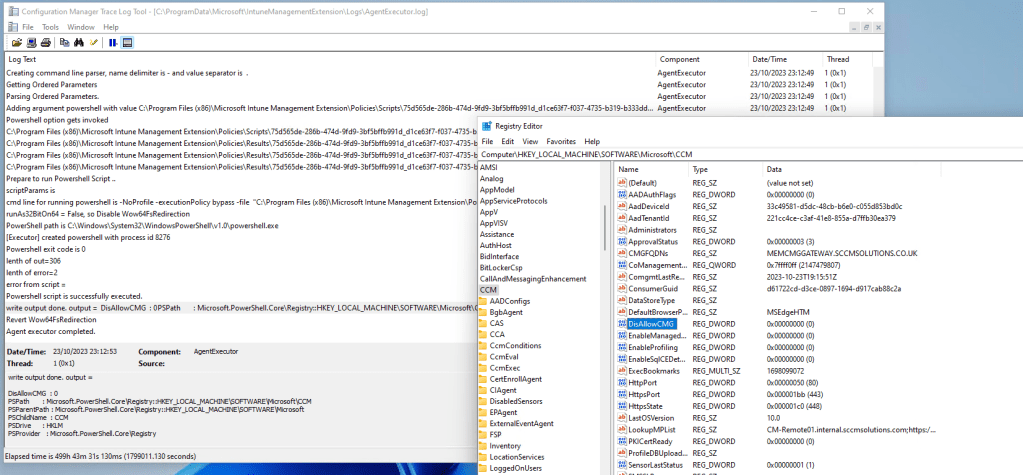Screen dimensions: 1023x475
Task: Select the AADConfigs folder in registry tree
Action: pyautogui.click(x=510, y=301)
